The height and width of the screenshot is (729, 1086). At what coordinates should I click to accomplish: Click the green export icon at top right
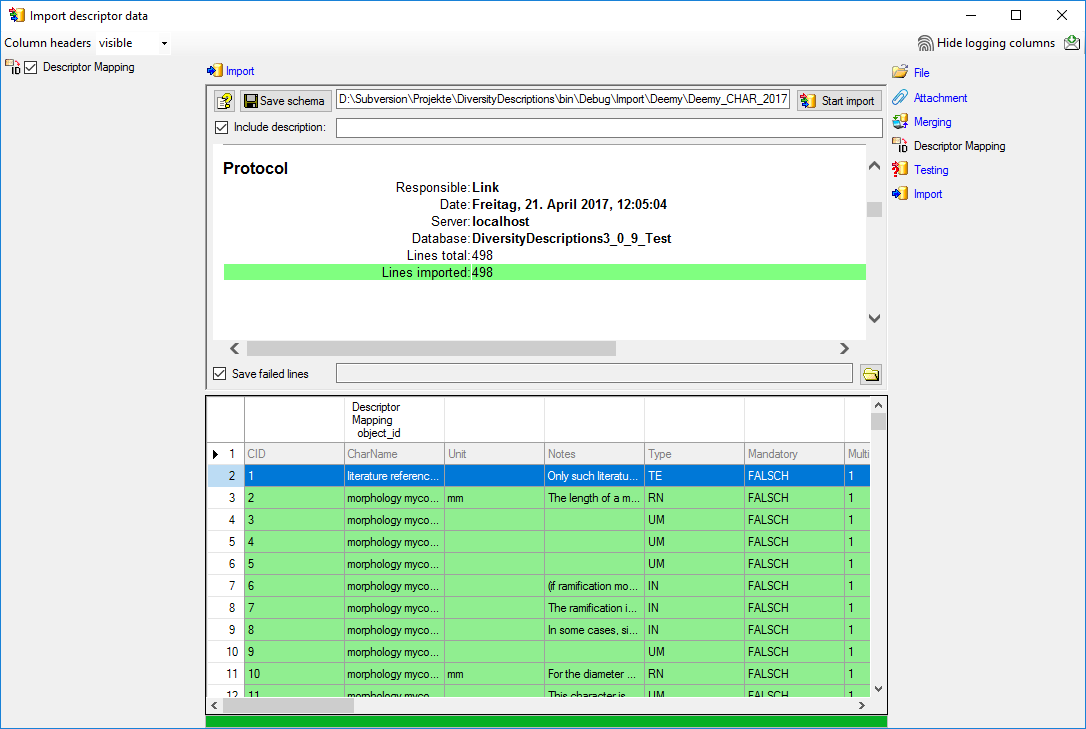click(1072, 43)
